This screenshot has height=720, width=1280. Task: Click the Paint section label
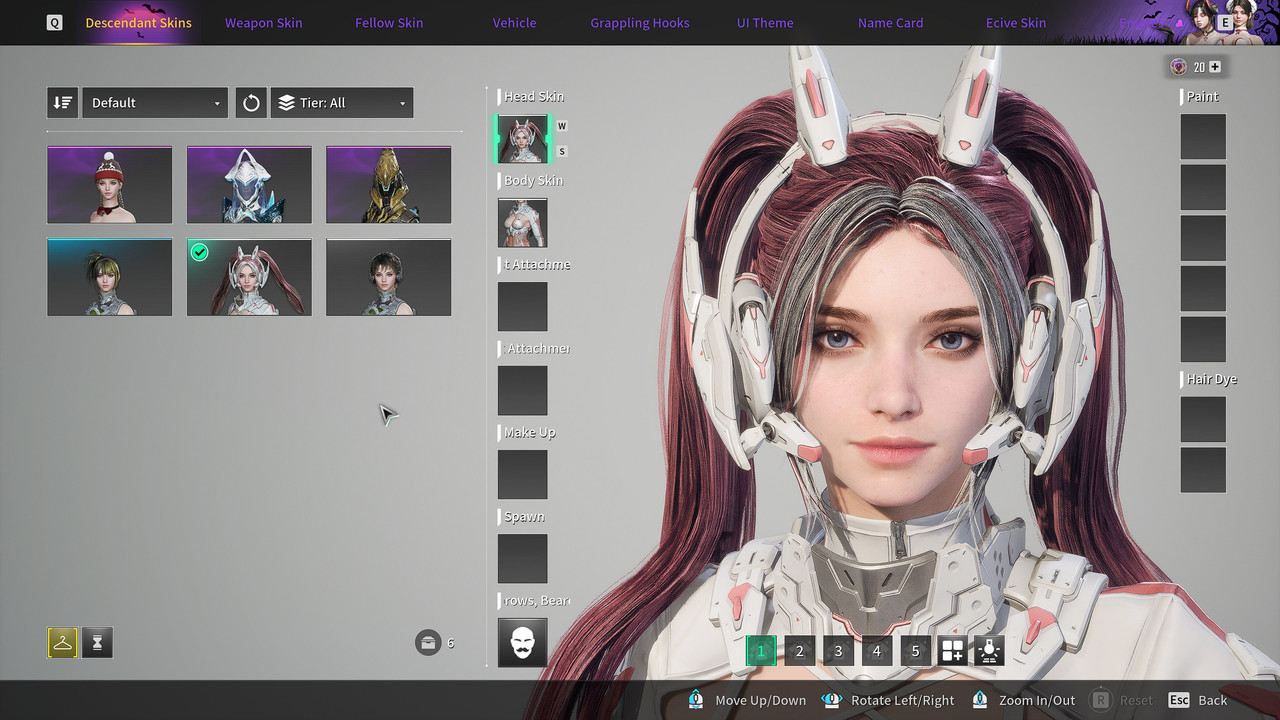[x=1203, y=96]
